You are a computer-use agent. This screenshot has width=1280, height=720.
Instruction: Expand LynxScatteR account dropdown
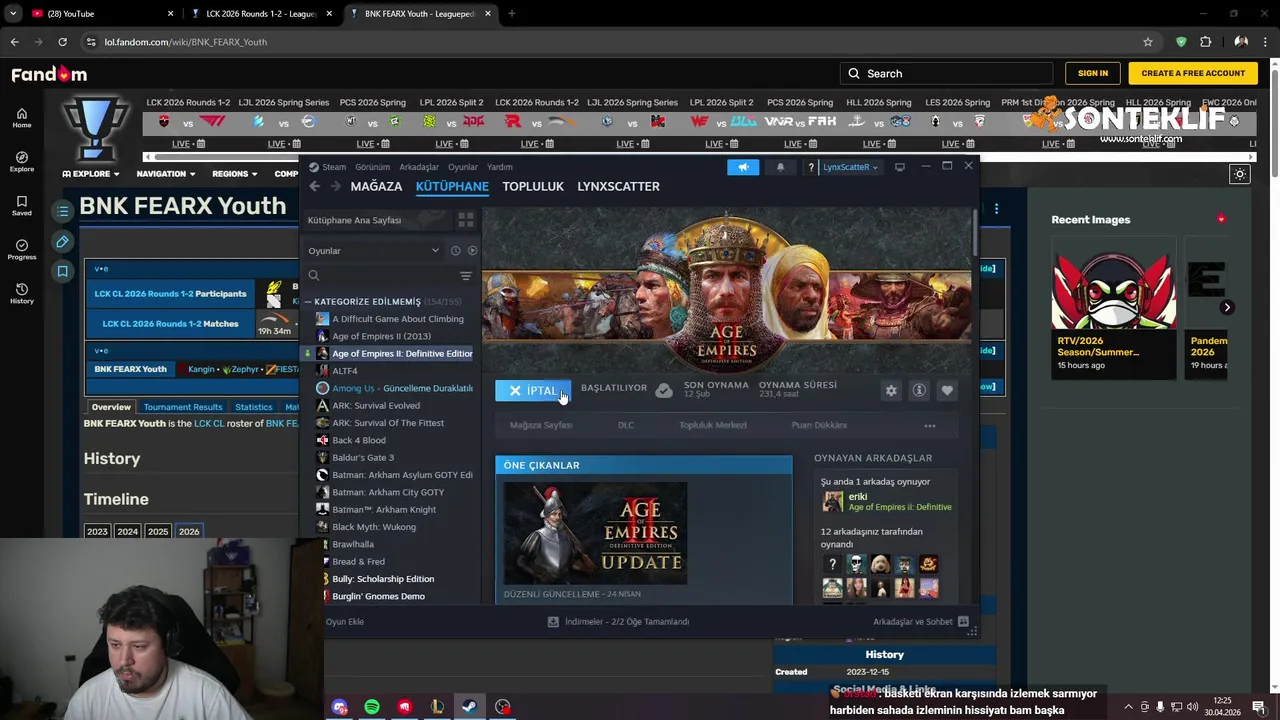[x=850, y=167]
